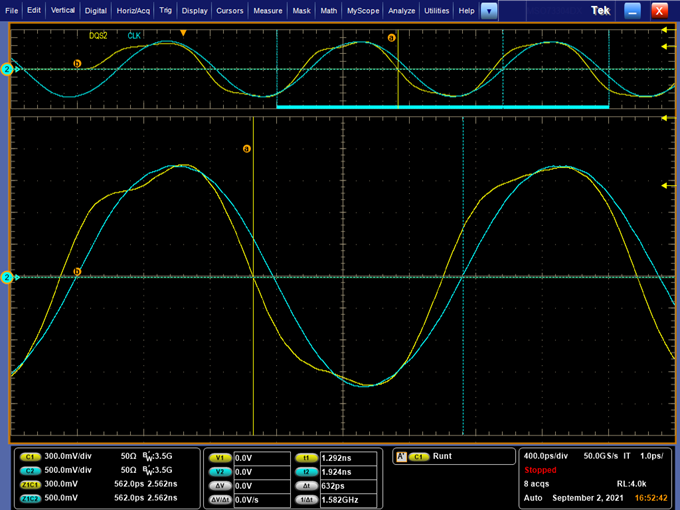Screen dimensions: 680x510
Task: Open the Horiz/Acq menu
Action: coord(132,10)
